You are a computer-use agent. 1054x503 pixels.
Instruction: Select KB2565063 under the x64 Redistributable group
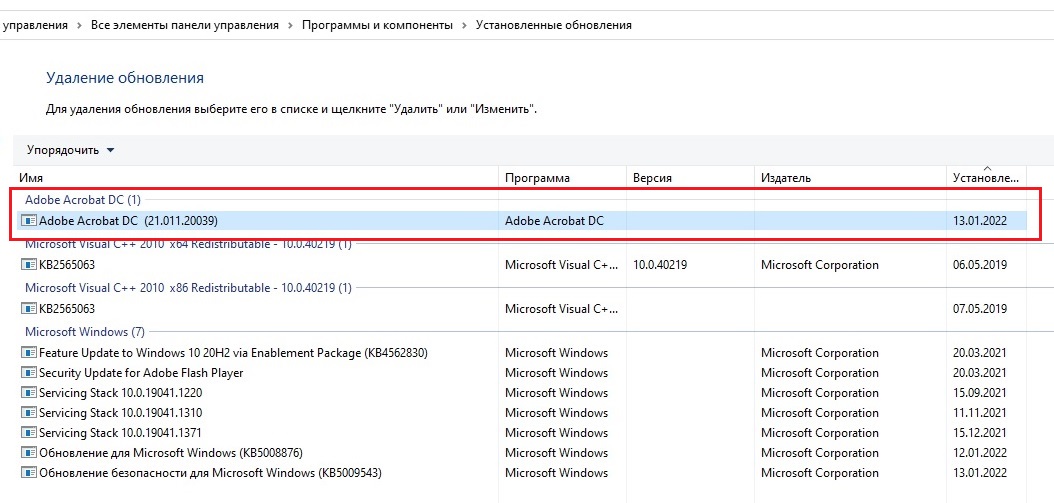pyautogui.click(x=521, y=265)
